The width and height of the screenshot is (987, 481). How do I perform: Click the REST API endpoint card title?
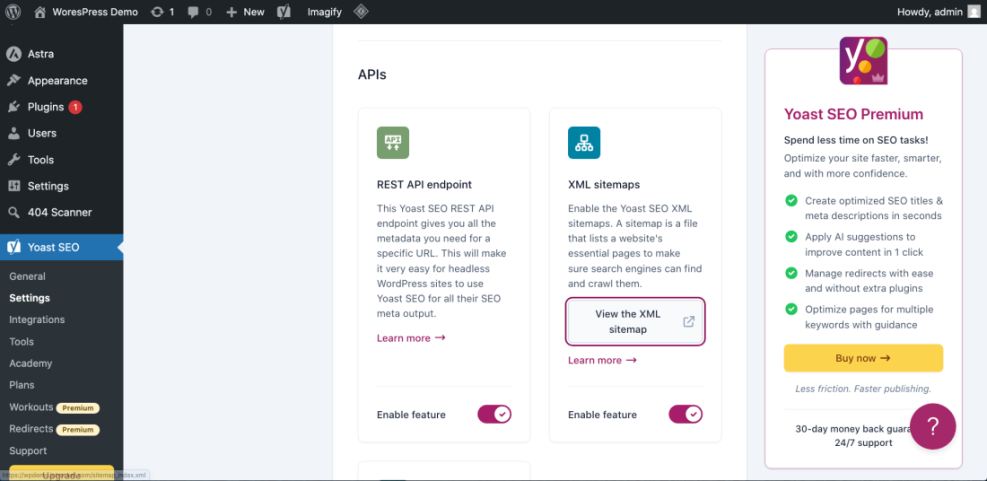(424, 185)
